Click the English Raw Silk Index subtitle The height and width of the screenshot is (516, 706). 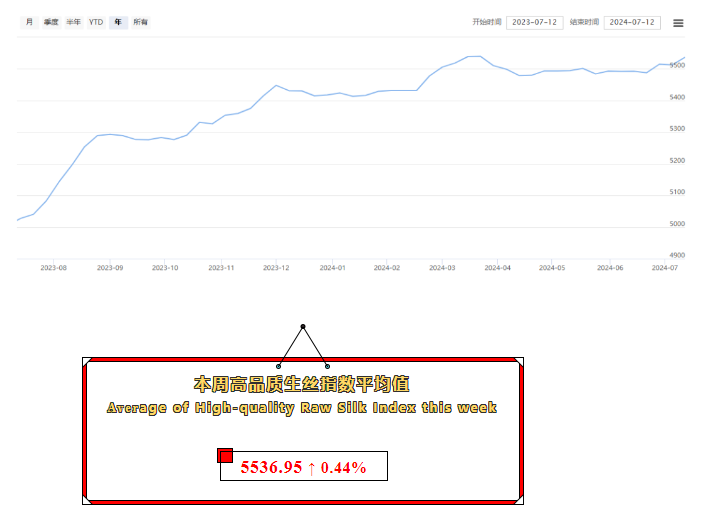[301, 408]
